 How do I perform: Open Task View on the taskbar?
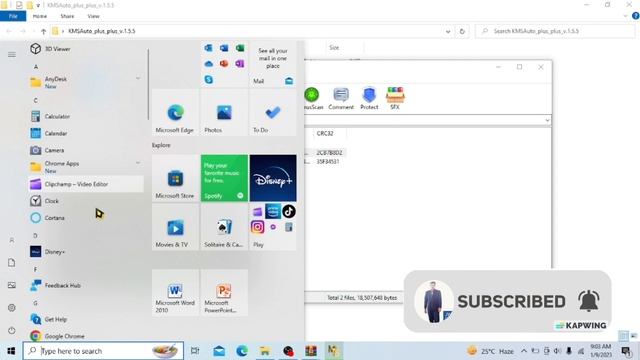[x=195, y=351]
